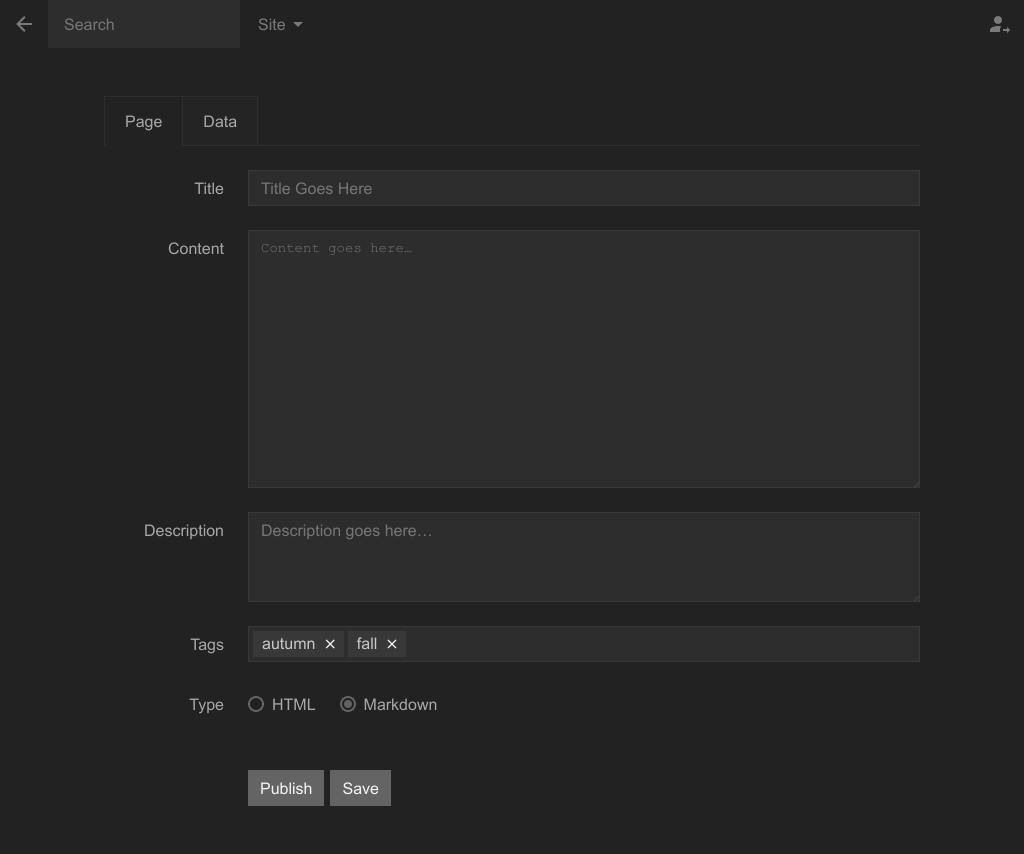Click the Description box resize handle
Viewport: 1024px width, 854px height.
914,597
